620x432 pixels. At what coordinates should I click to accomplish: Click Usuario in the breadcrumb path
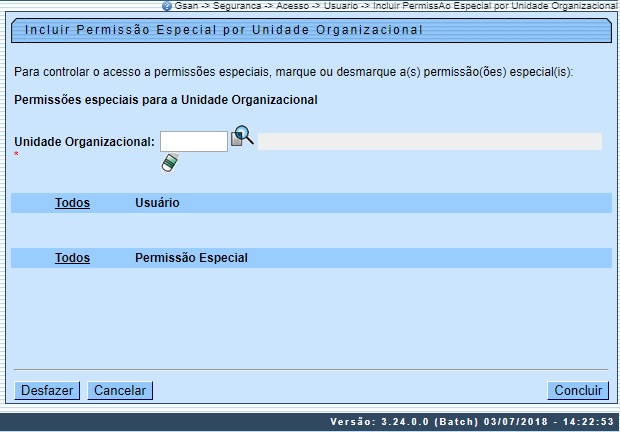tap(341, 6)
